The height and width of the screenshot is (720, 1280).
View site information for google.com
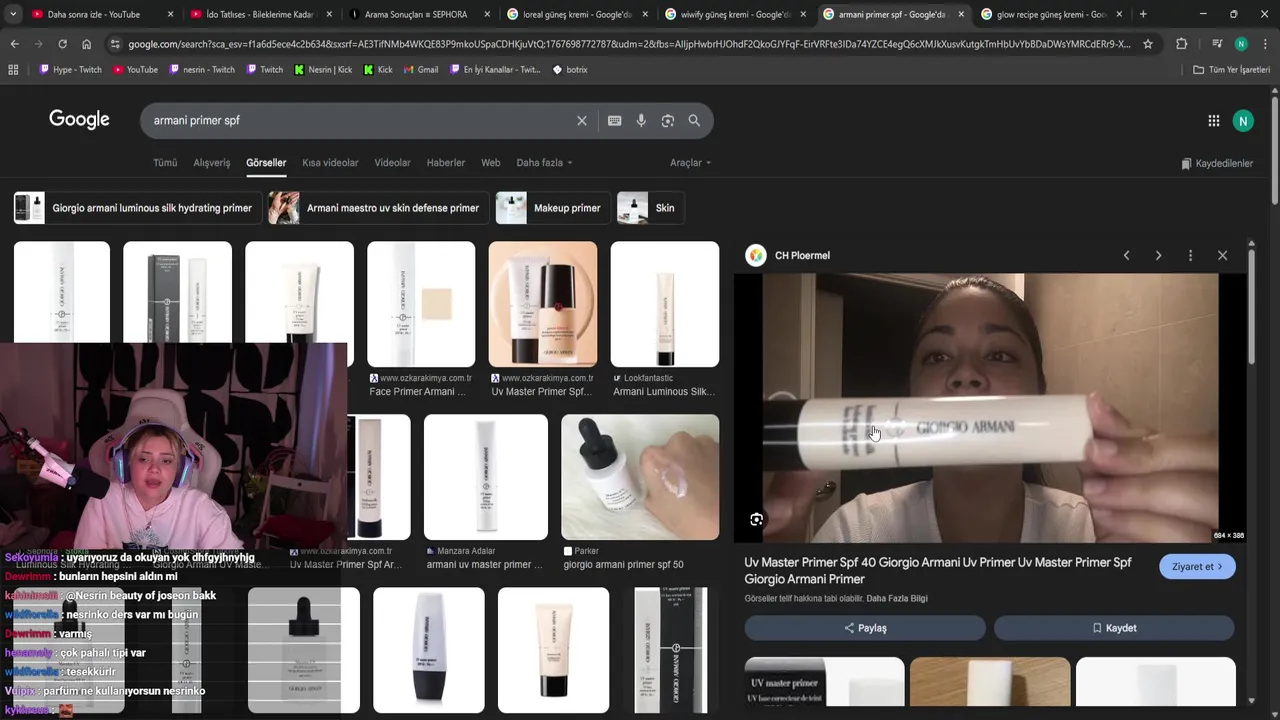tap(115, 44)
